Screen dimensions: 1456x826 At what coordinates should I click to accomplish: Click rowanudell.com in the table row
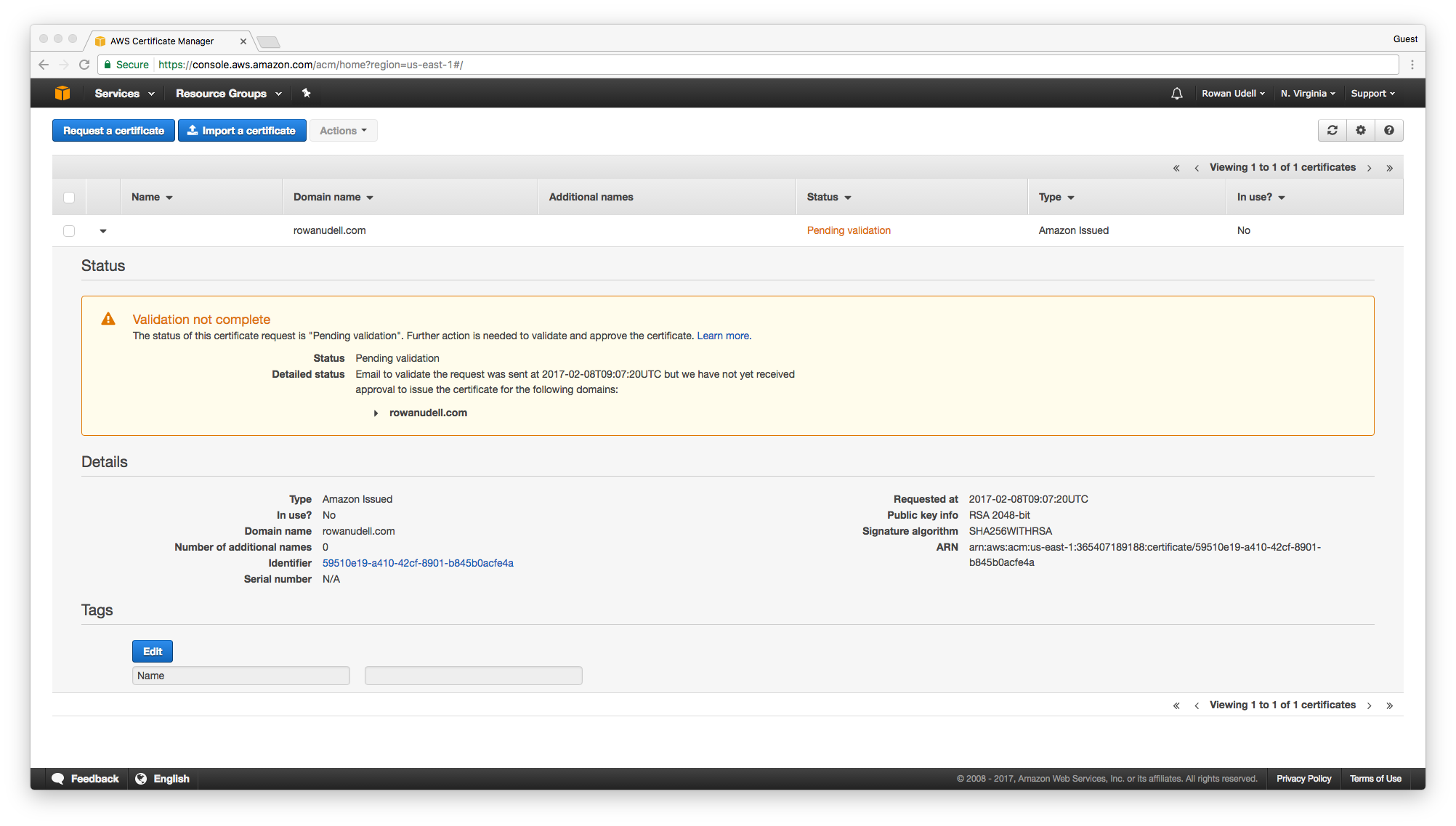click(329, 231)
